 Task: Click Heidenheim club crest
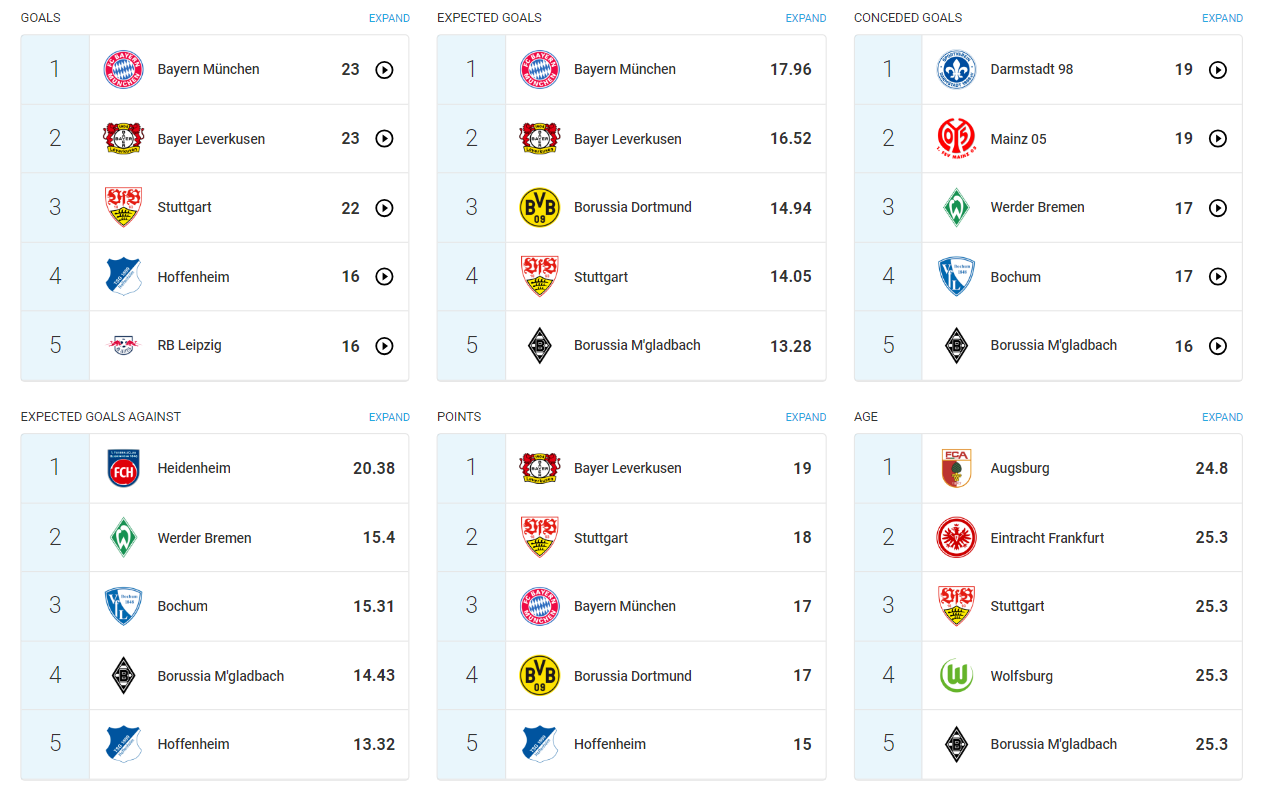click(124, 468)
